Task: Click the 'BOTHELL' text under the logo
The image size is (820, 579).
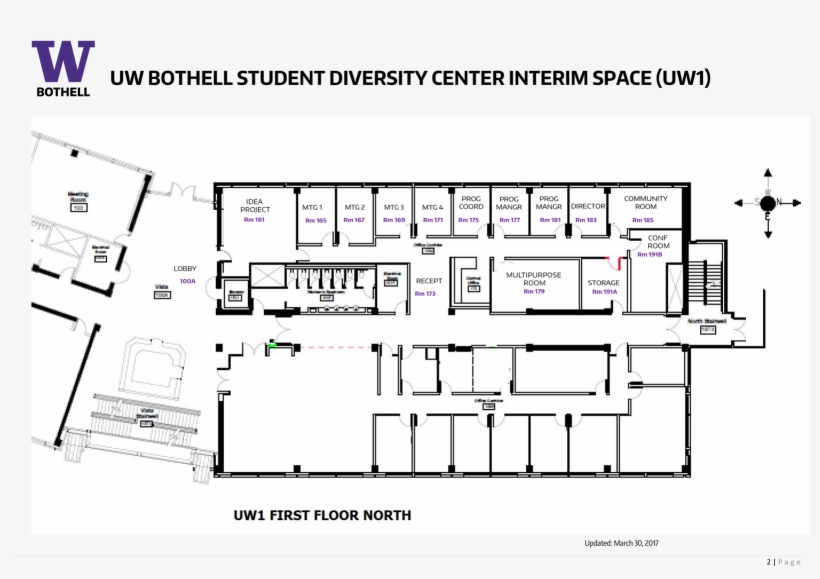Action: coord(63,92)
